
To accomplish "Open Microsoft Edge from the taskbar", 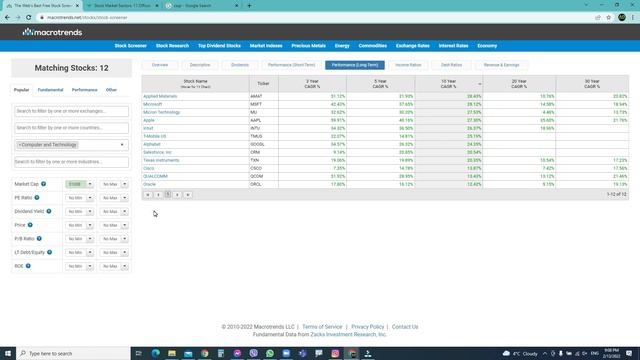I will [x=156, y=353].
